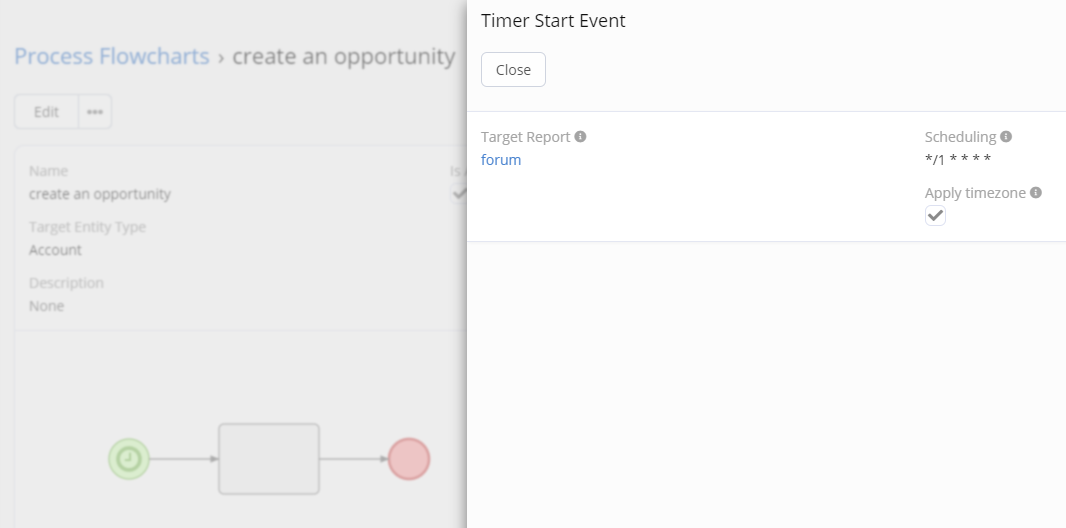Image resolution: width=1066 pixels, height=528 pixels.
Task: Click the Edit button
Action: tap(46, 112)
